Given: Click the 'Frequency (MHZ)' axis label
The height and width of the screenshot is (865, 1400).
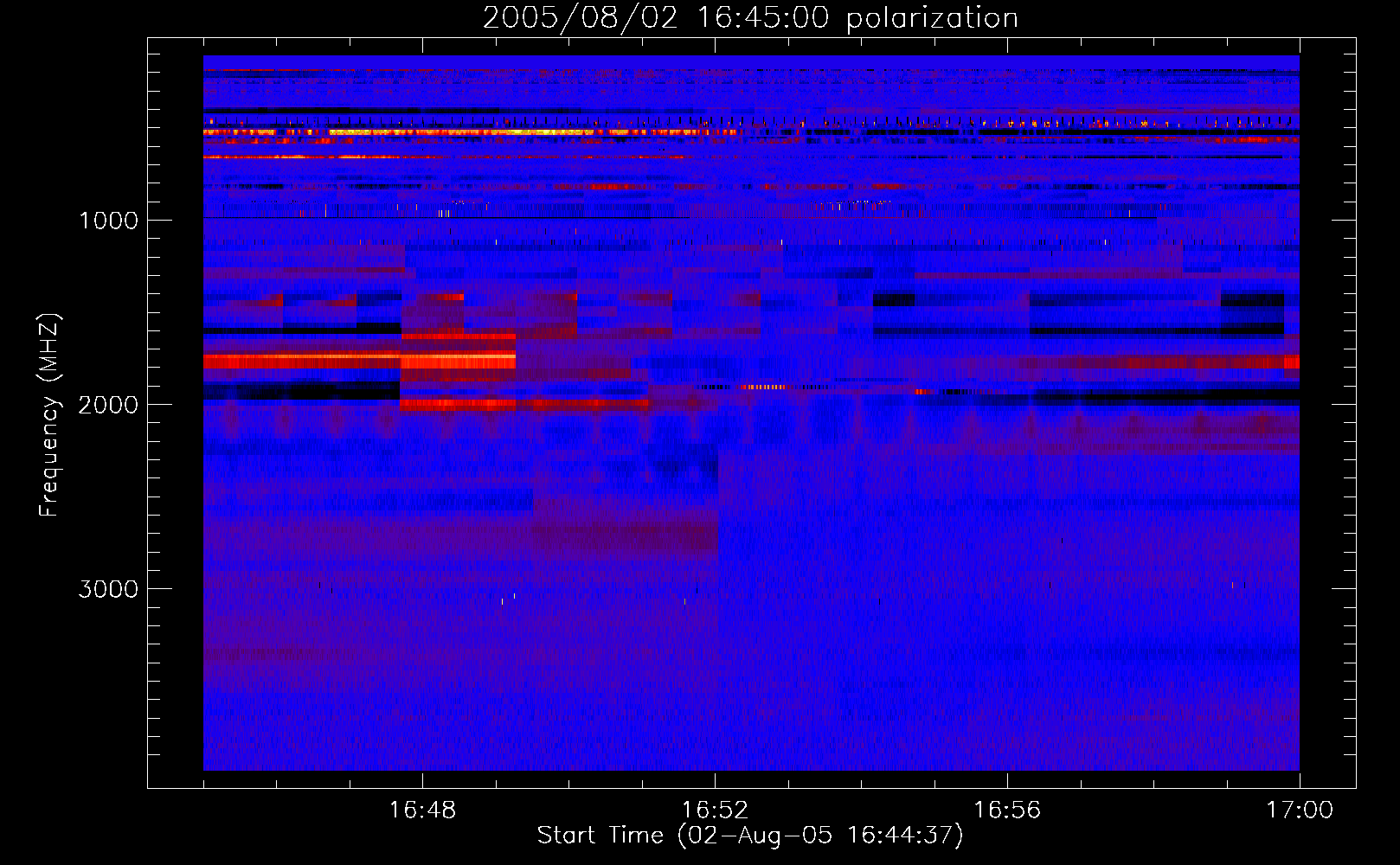Looking at the screenshot, I should coord(49,415).
